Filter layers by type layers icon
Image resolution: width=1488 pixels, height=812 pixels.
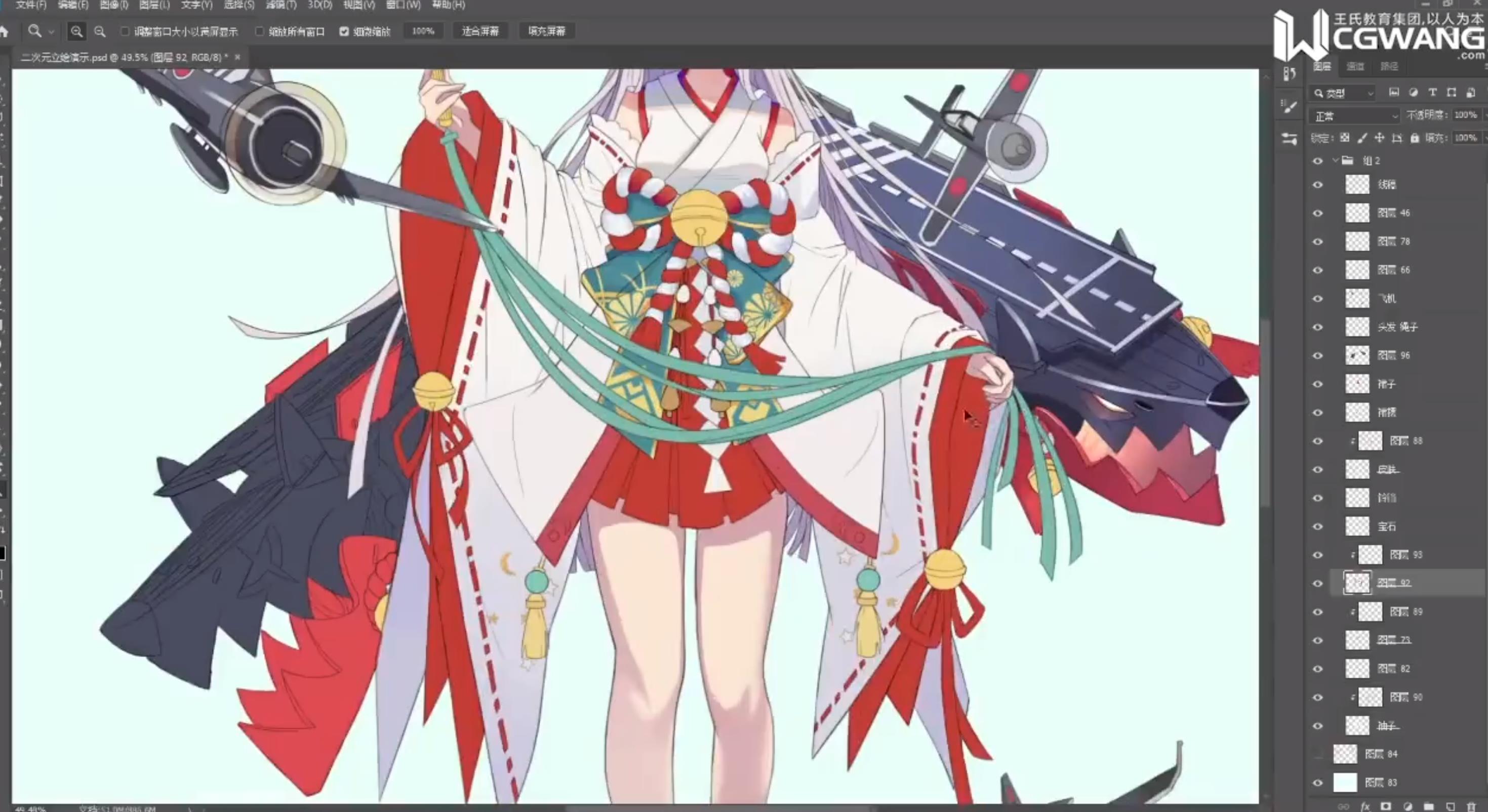(x=1432, y=93)
